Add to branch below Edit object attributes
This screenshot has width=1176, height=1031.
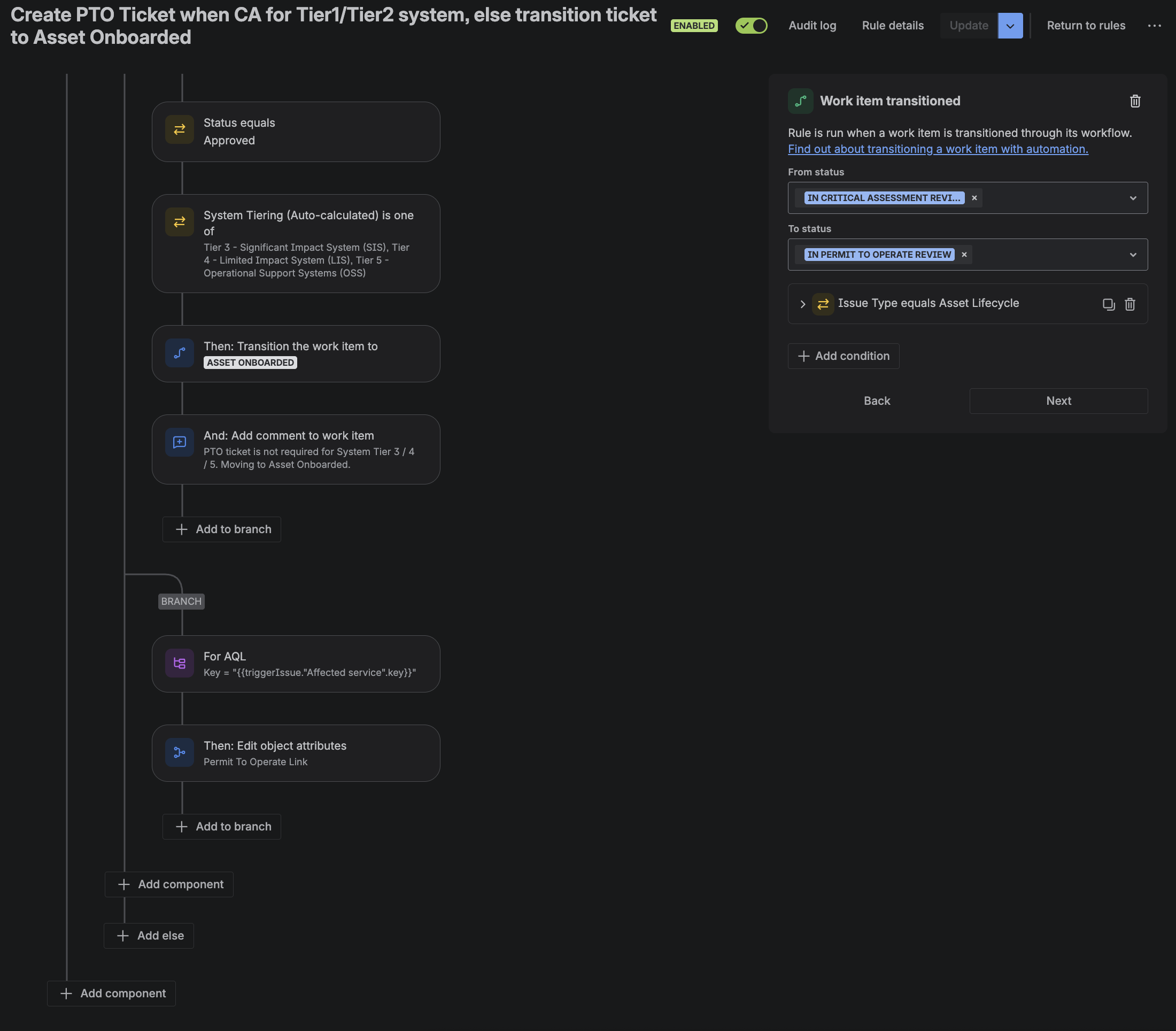coord(221,827)
